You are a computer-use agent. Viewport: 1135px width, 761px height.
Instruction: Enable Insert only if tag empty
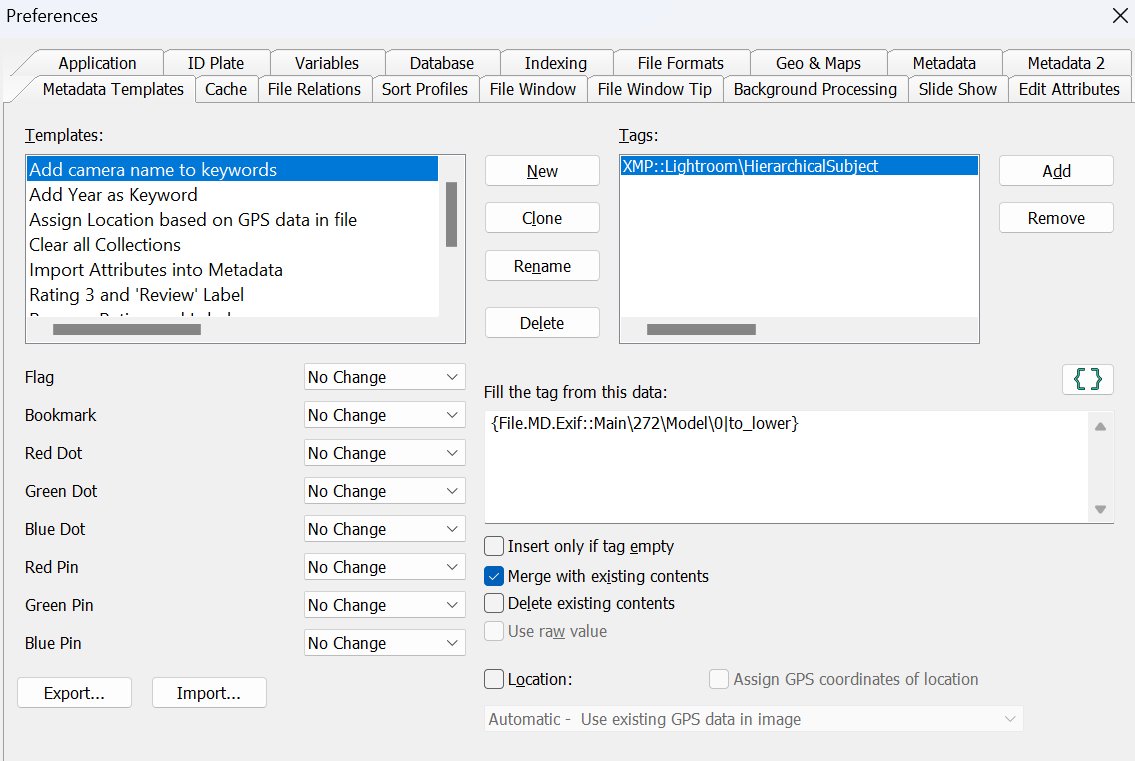tap(494, 546)
